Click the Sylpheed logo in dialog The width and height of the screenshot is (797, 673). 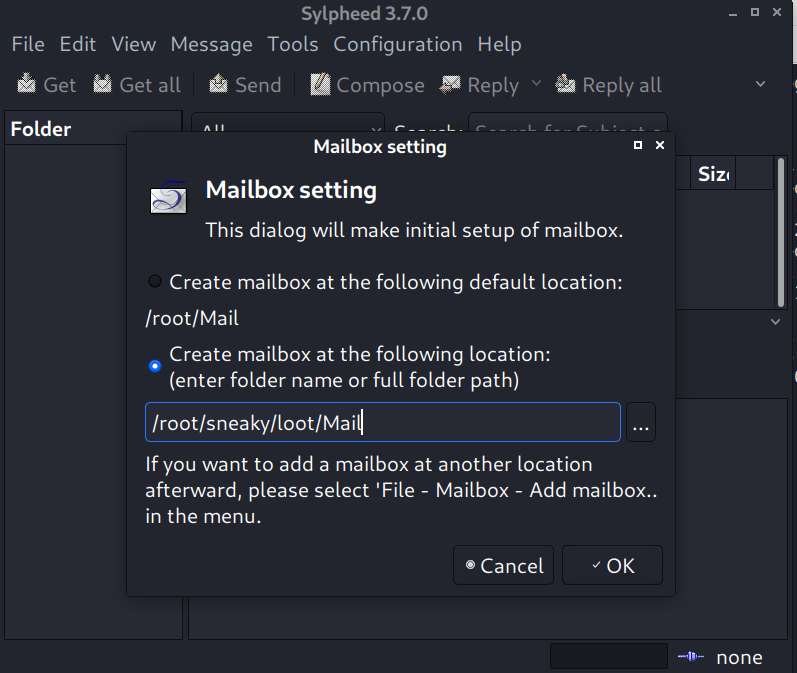(x=168, y=199)
